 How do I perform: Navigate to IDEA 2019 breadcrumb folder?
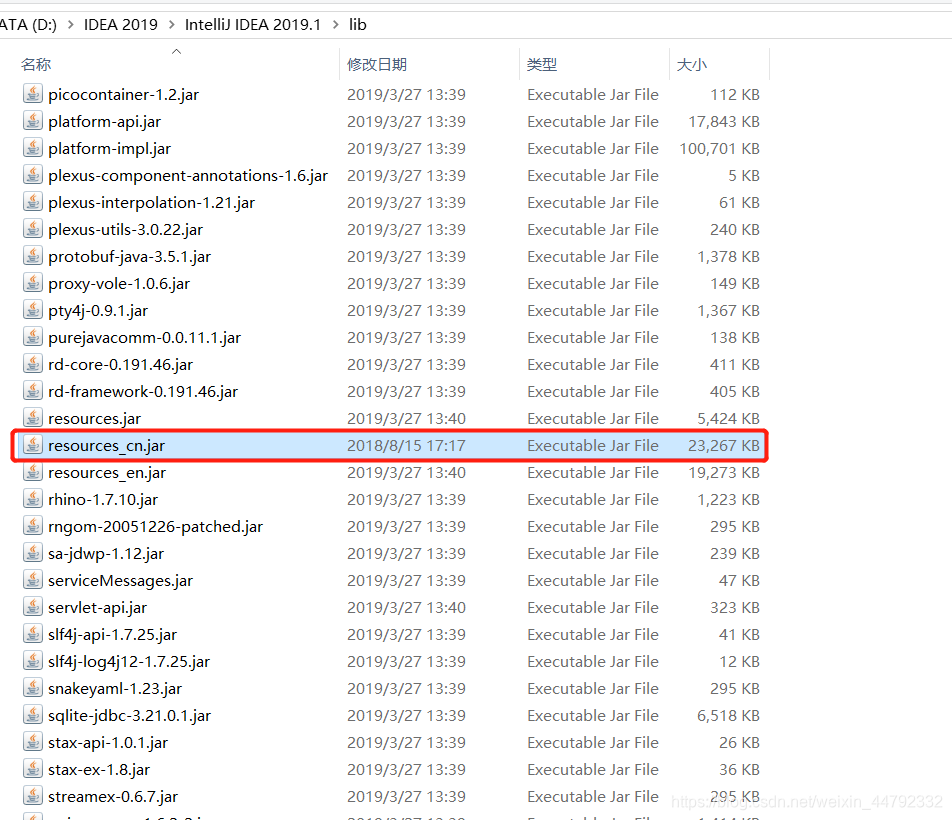(121, 24)
